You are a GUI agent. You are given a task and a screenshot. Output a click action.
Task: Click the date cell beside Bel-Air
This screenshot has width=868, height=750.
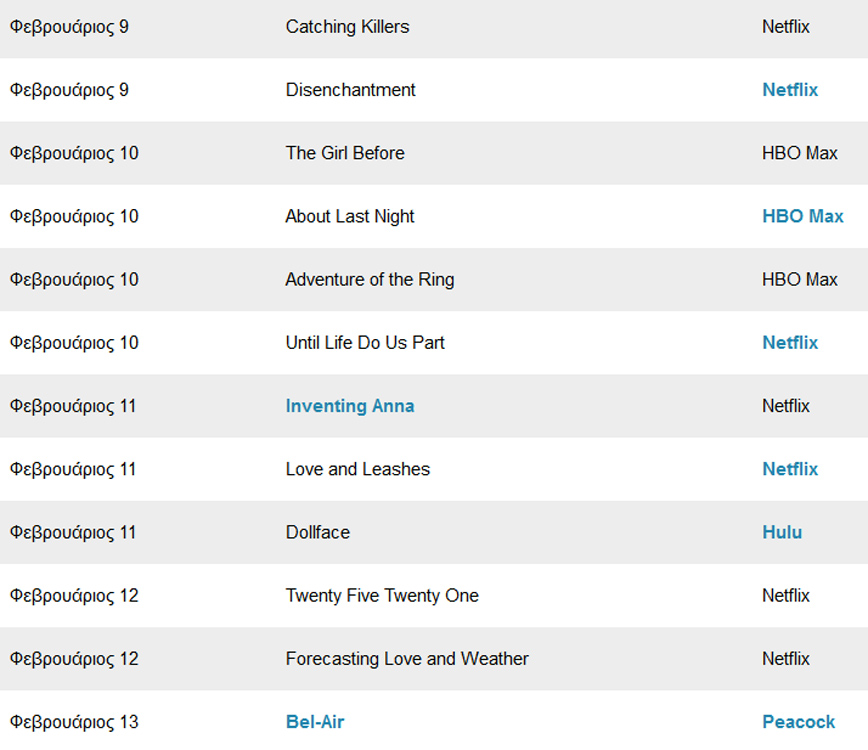74,722
